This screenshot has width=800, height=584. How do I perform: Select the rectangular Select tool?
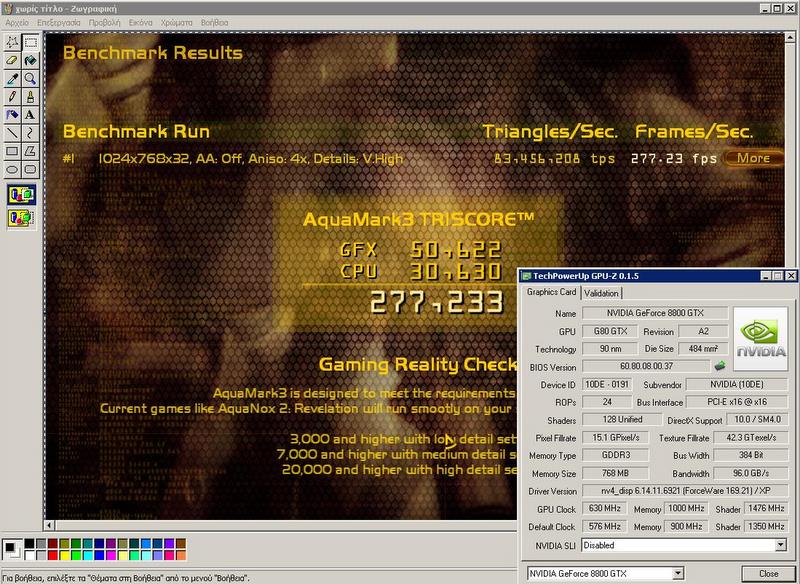[30, 42]
